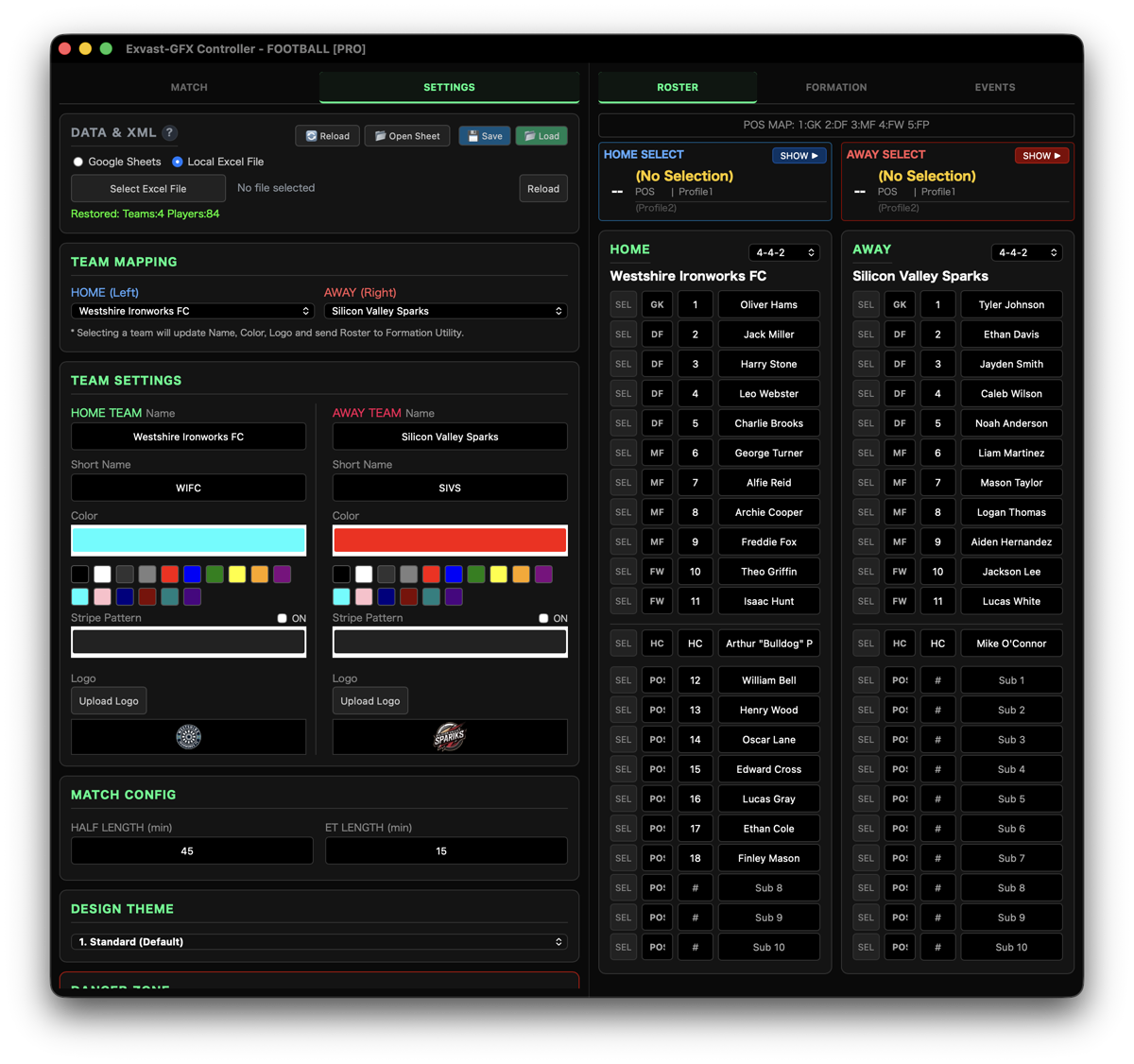The image size is (1134, 1064).
Task: Open the HOME roster 4-4-2 formation dropdown
Action: coord(784,252)
